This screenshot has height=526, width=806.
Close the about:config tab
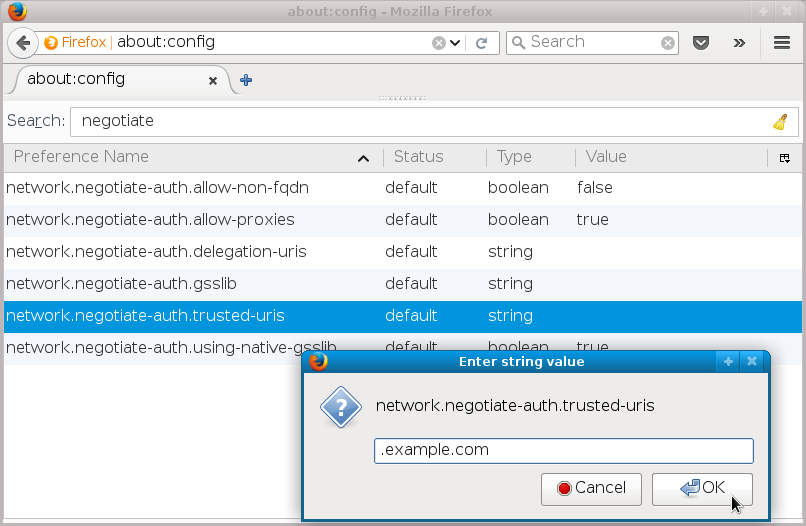point(213,81)
